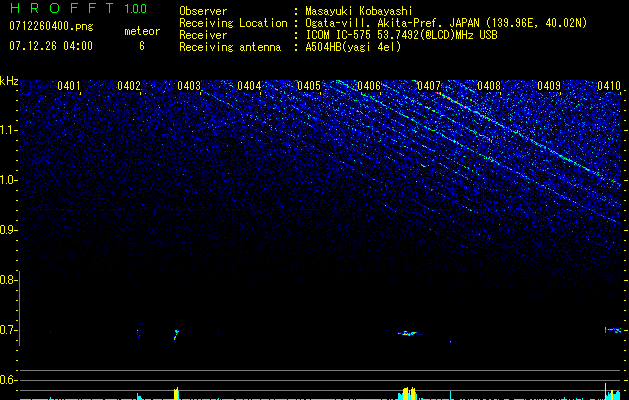The image size is (629, 400).
Task: Click the kHz axis unit label
Action: pos(9,81)
